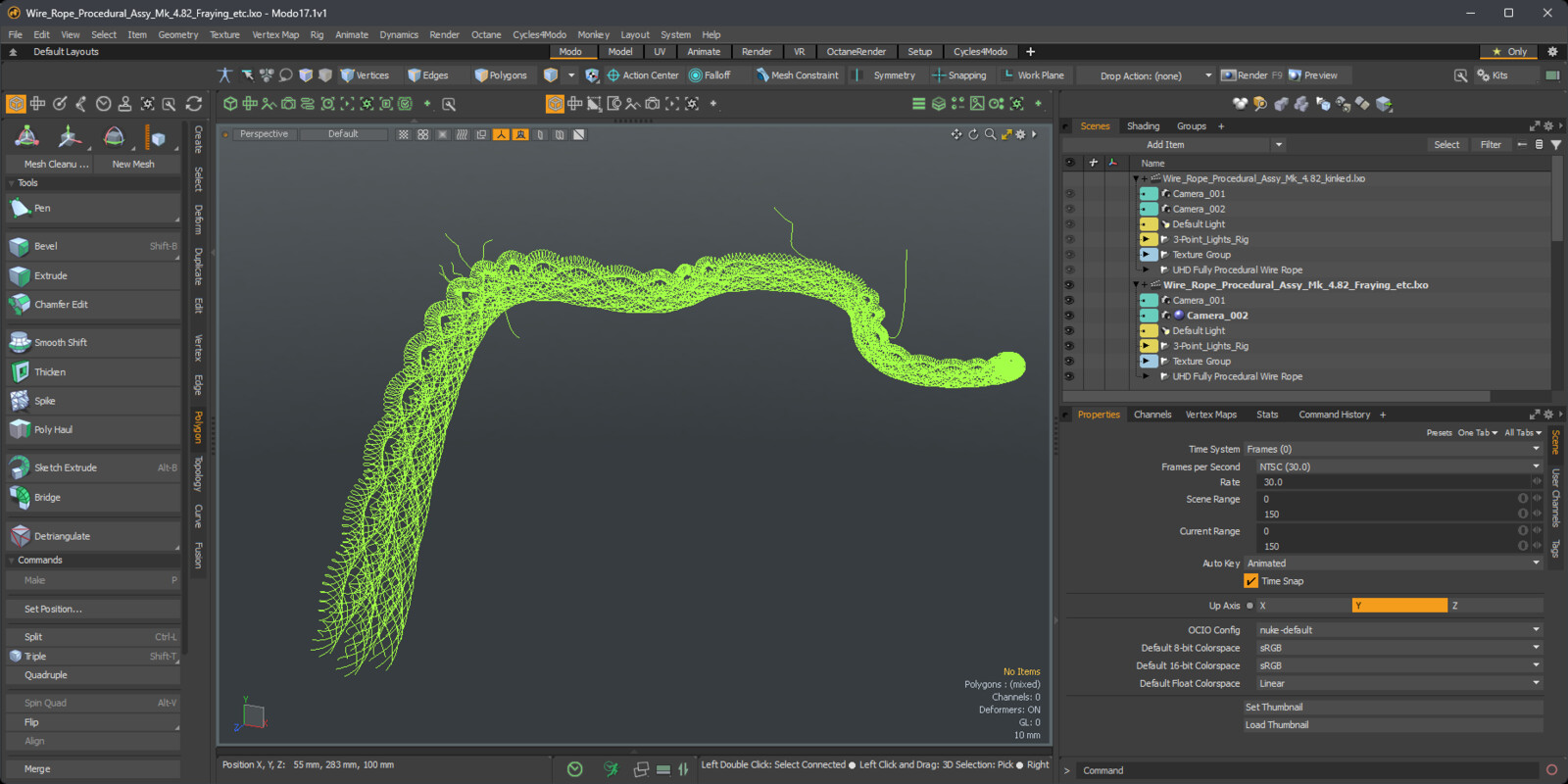Toggle the Only layout star button
This screenshot has height=784, width=1568.
1509,52
